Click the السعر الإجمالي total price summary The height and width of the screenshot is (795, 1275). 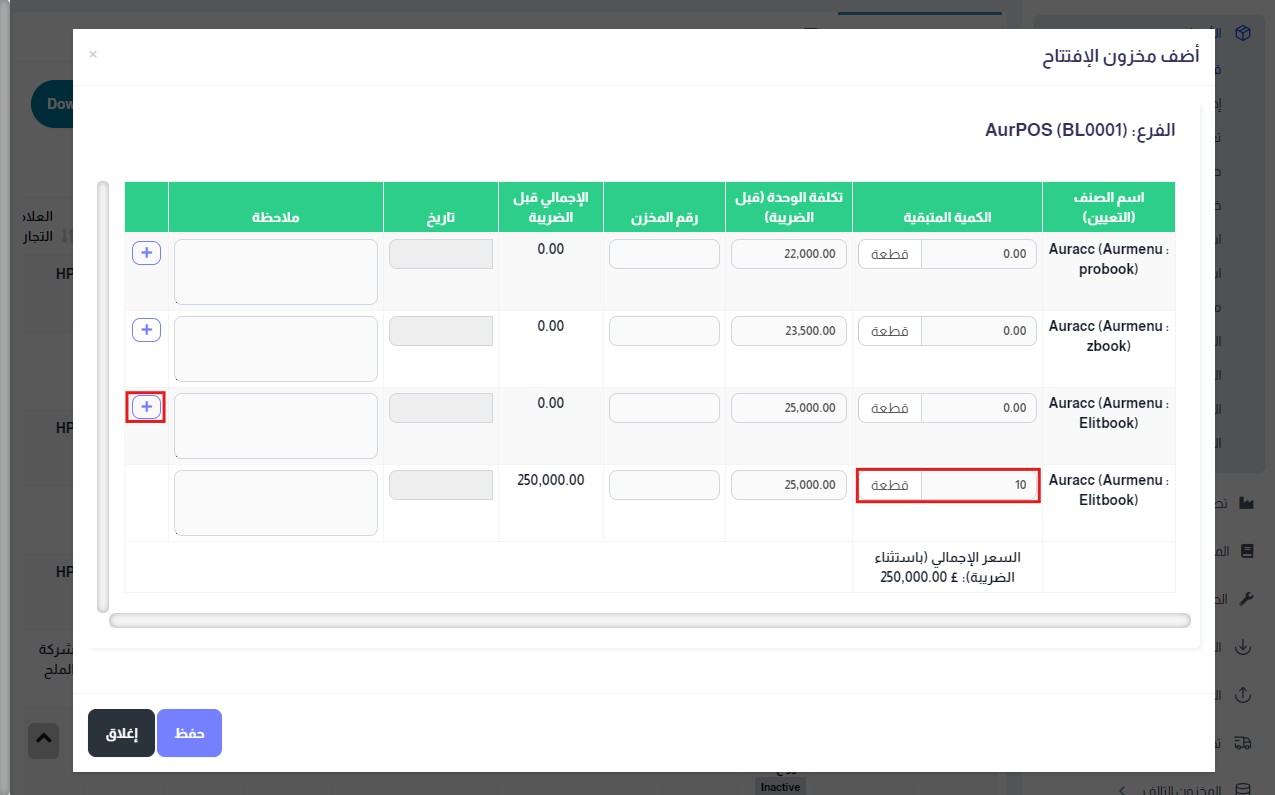click(947, 567)
